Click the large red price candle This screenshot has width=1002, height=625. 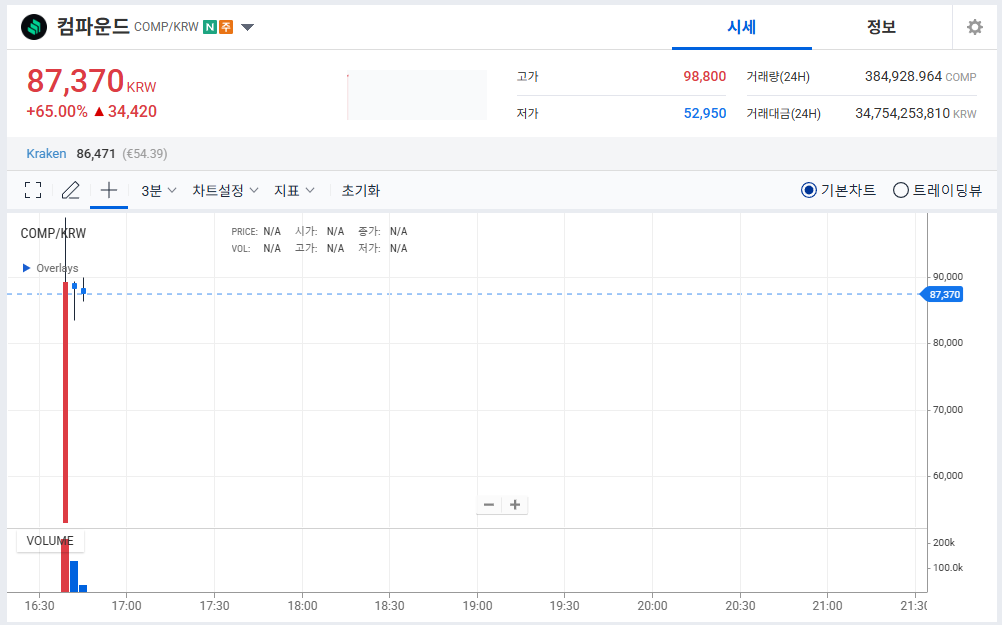click(65, 402)
